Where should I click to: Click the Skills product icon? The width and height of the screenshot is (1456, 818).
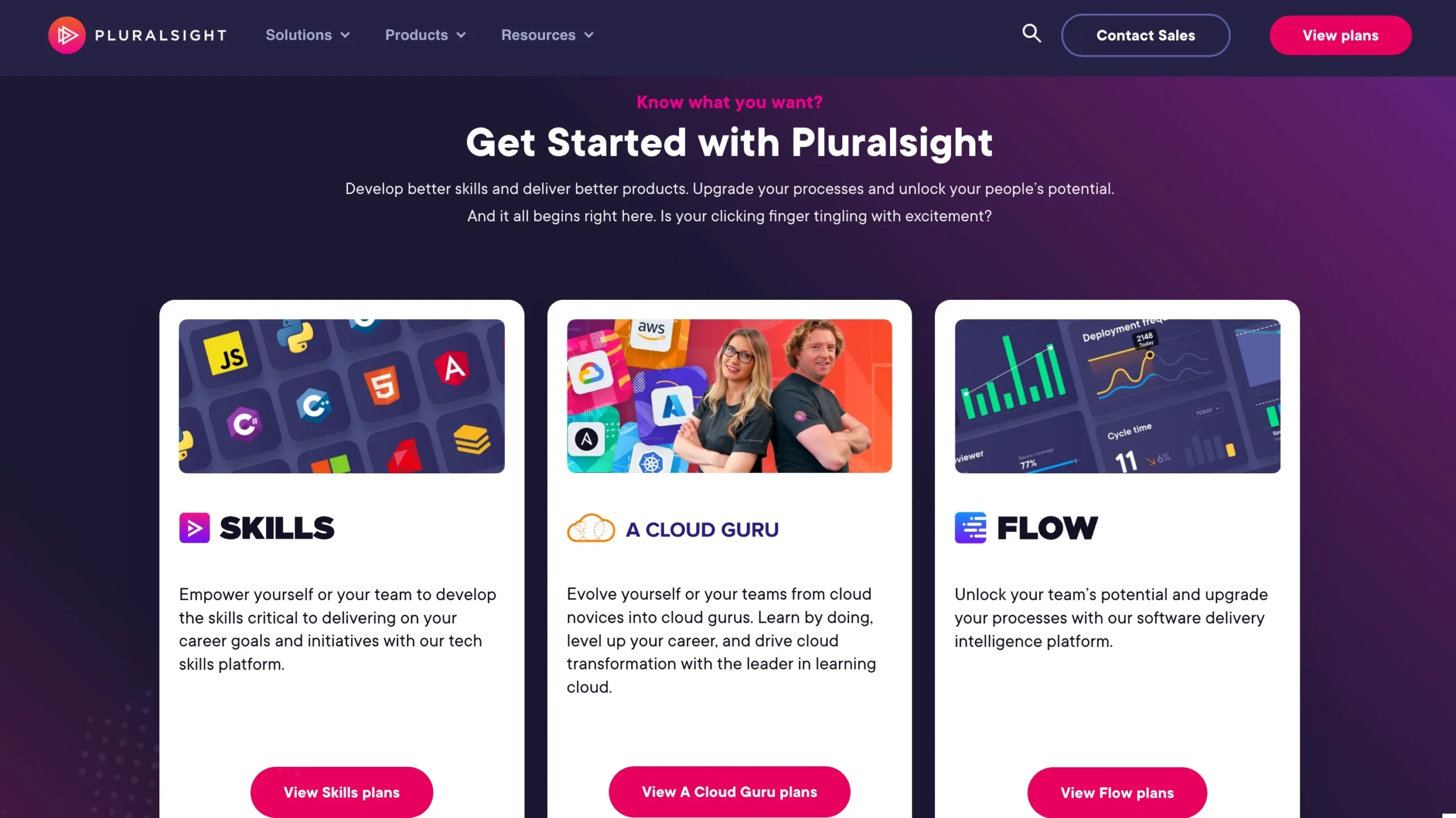click(195, 527)
